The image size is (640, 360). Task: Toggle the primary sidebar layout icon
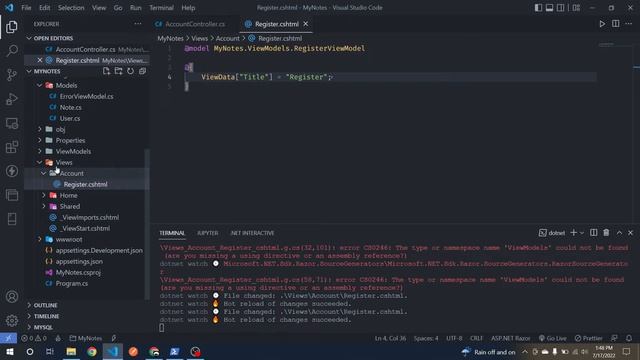coord(538,7)
